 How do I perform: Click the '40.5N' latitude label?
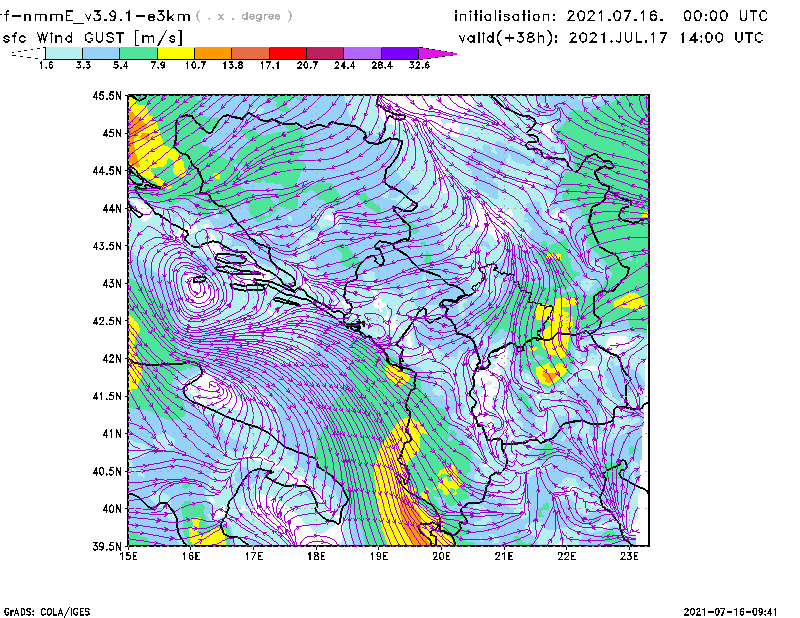107,471
